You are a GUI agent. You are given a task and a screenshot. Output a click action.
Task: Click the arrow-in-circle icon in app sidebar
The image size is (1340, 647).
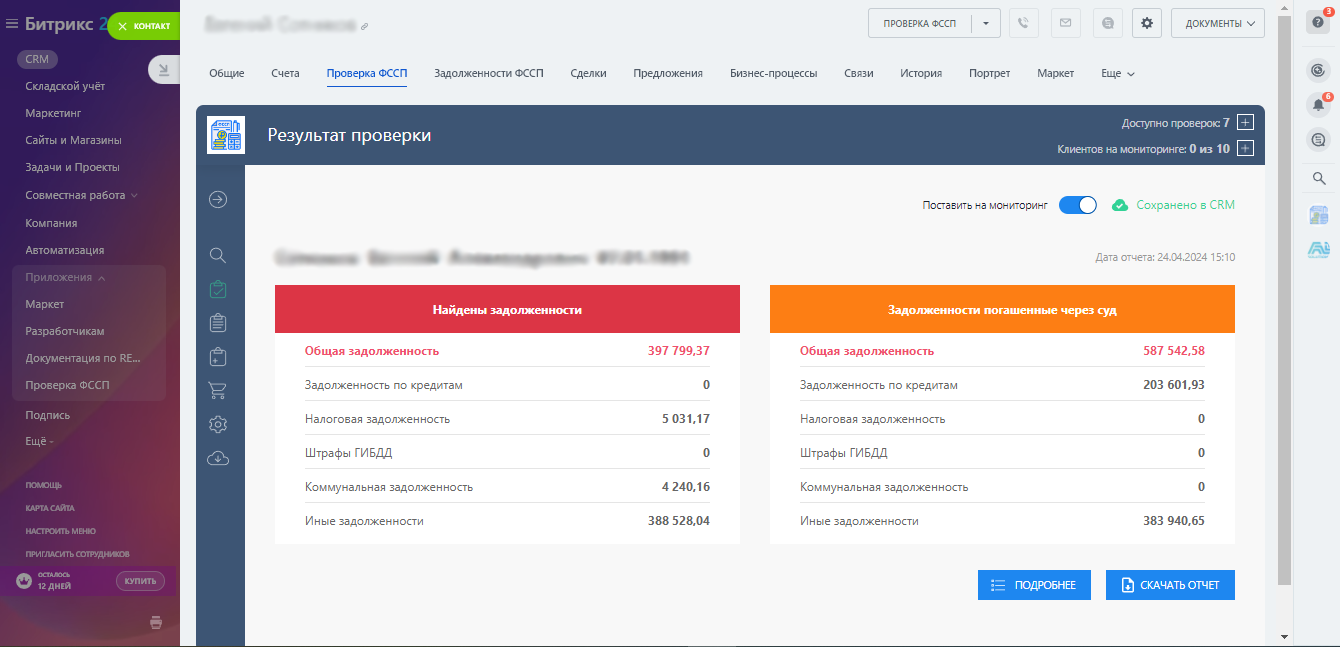[218, 199]
